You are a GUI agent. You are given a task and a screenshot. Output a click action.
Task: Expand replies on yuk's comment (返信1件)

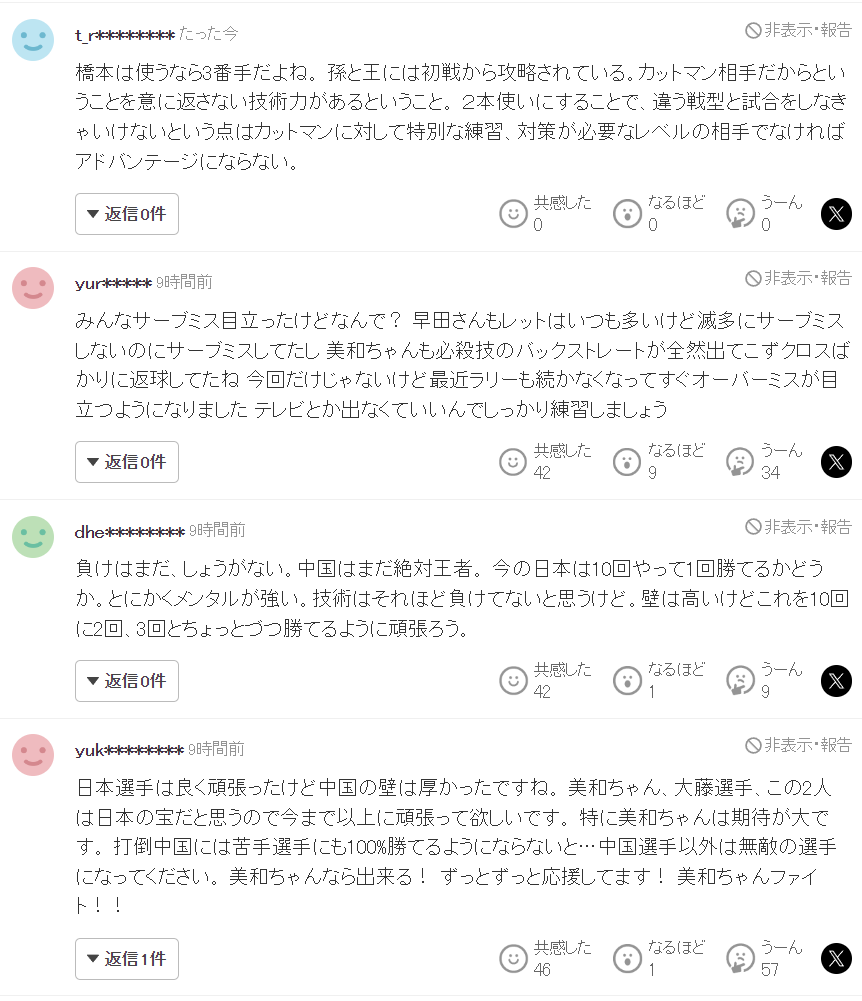click(x=126, y=958)
